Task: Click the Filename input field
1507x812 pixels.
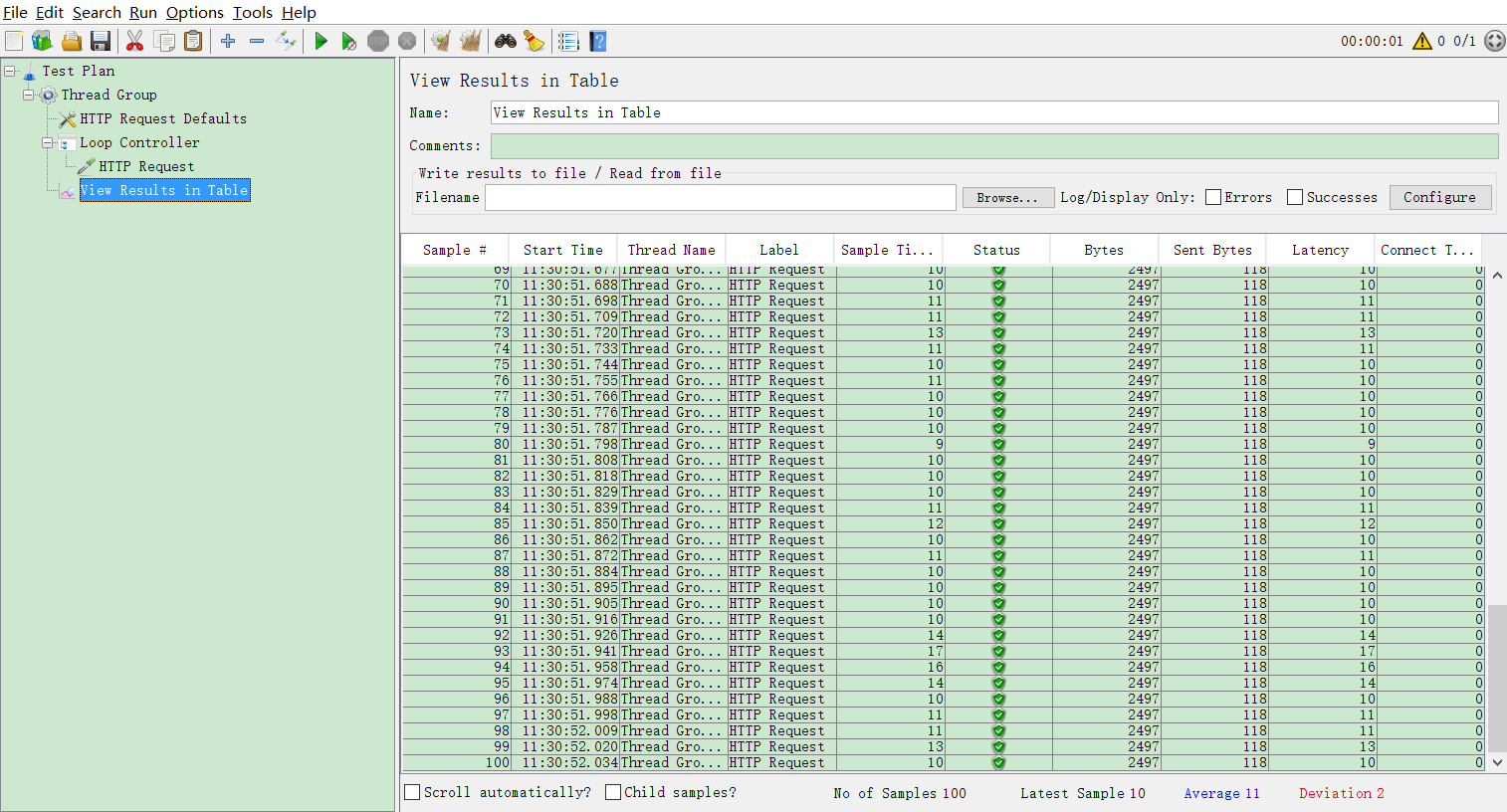Action: 720,197
